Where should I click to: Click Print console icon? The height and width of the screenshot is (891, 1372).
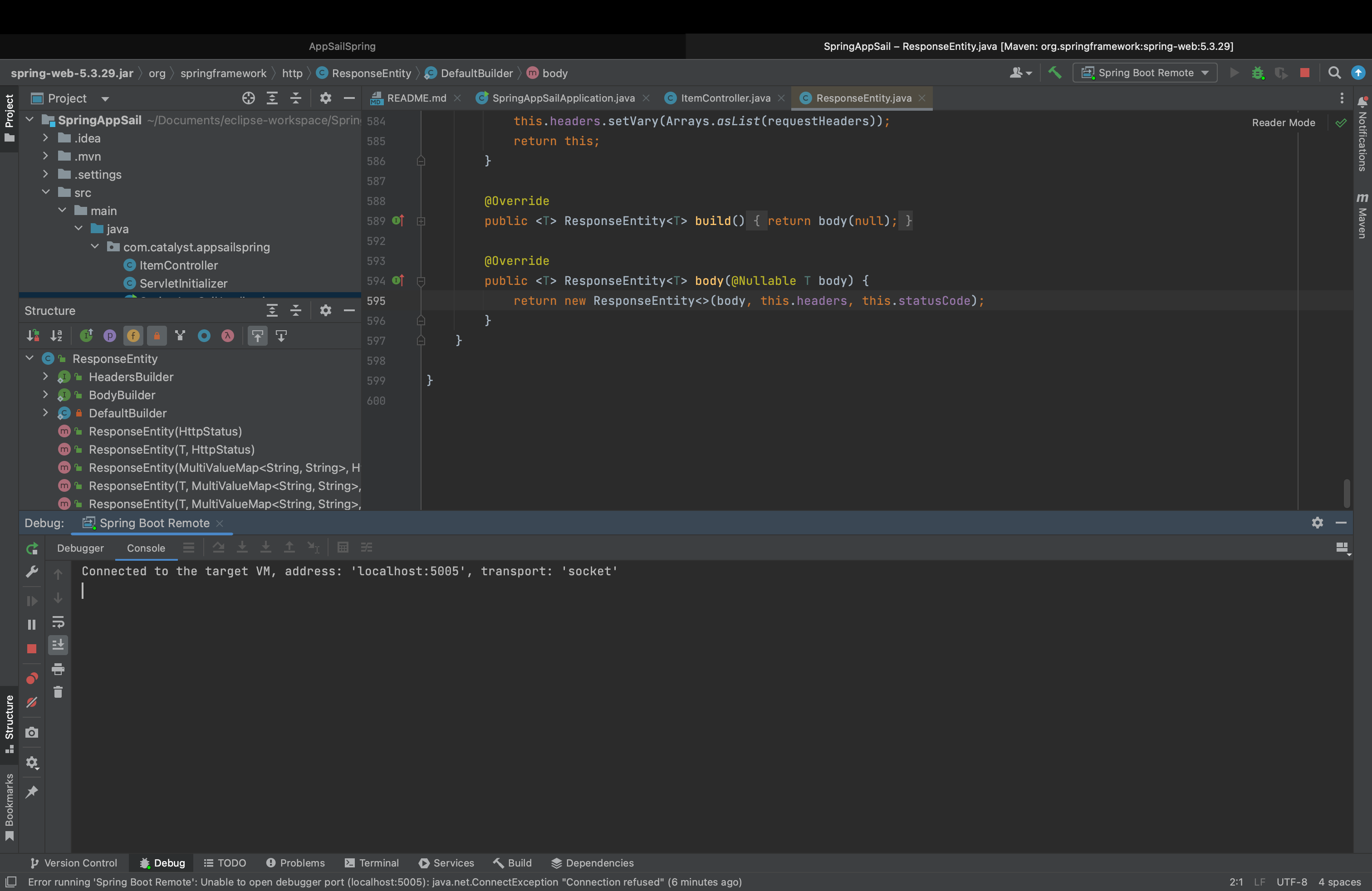(x=58, y=669)
